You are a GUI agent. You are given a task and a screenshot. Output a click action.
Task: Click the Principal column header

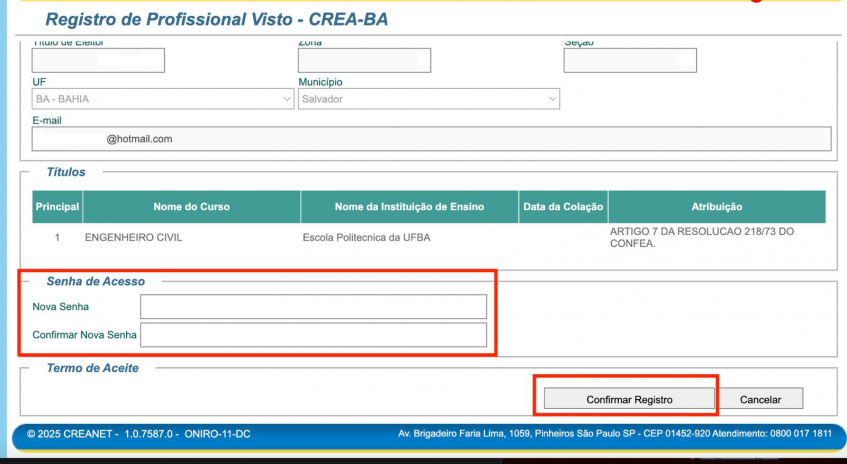coord(57,207)
